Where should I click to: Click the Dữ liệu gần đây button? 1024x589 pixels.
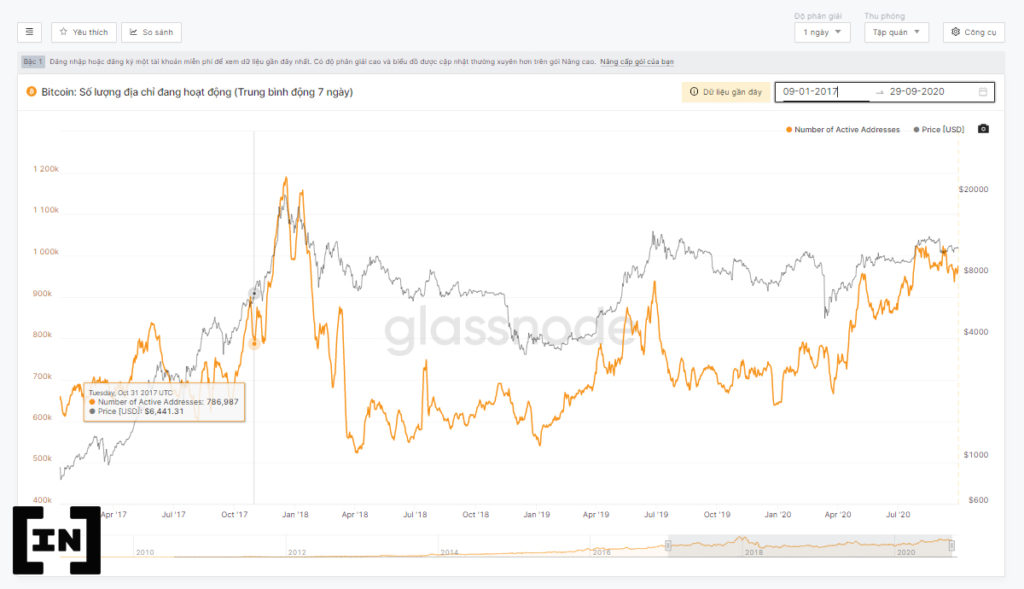(x=726, y=92)
